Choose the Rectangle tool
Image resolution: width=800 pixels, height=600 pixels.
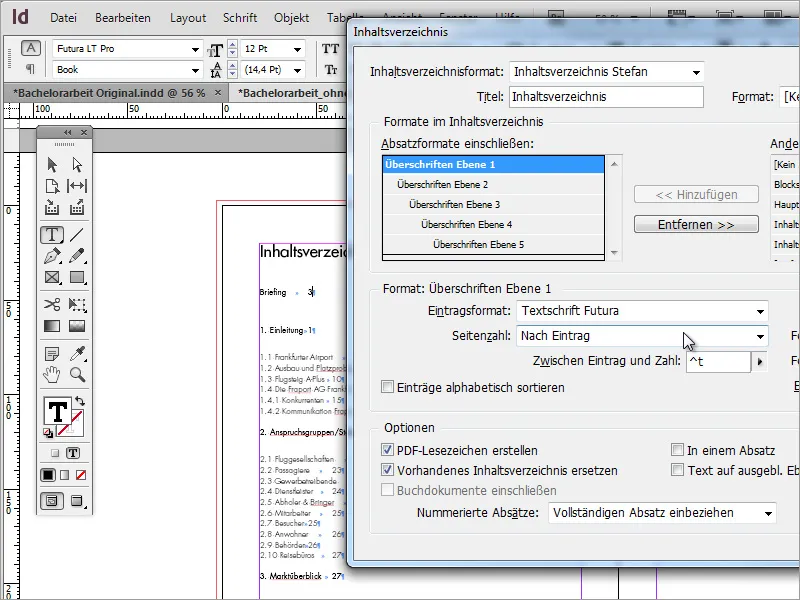[x=77, y=277]
